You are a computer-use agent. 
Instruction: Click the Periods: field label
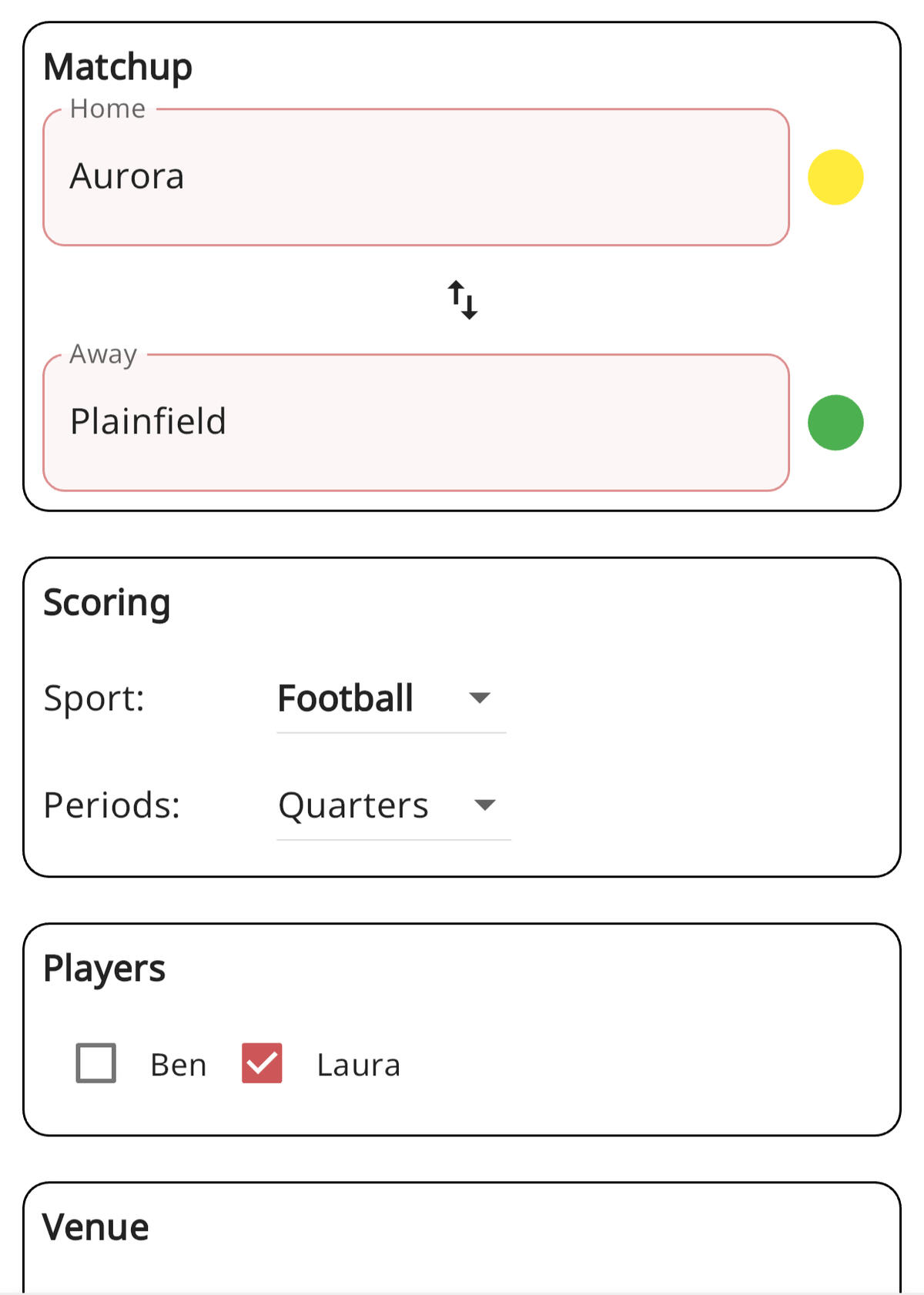click(112, 805)
